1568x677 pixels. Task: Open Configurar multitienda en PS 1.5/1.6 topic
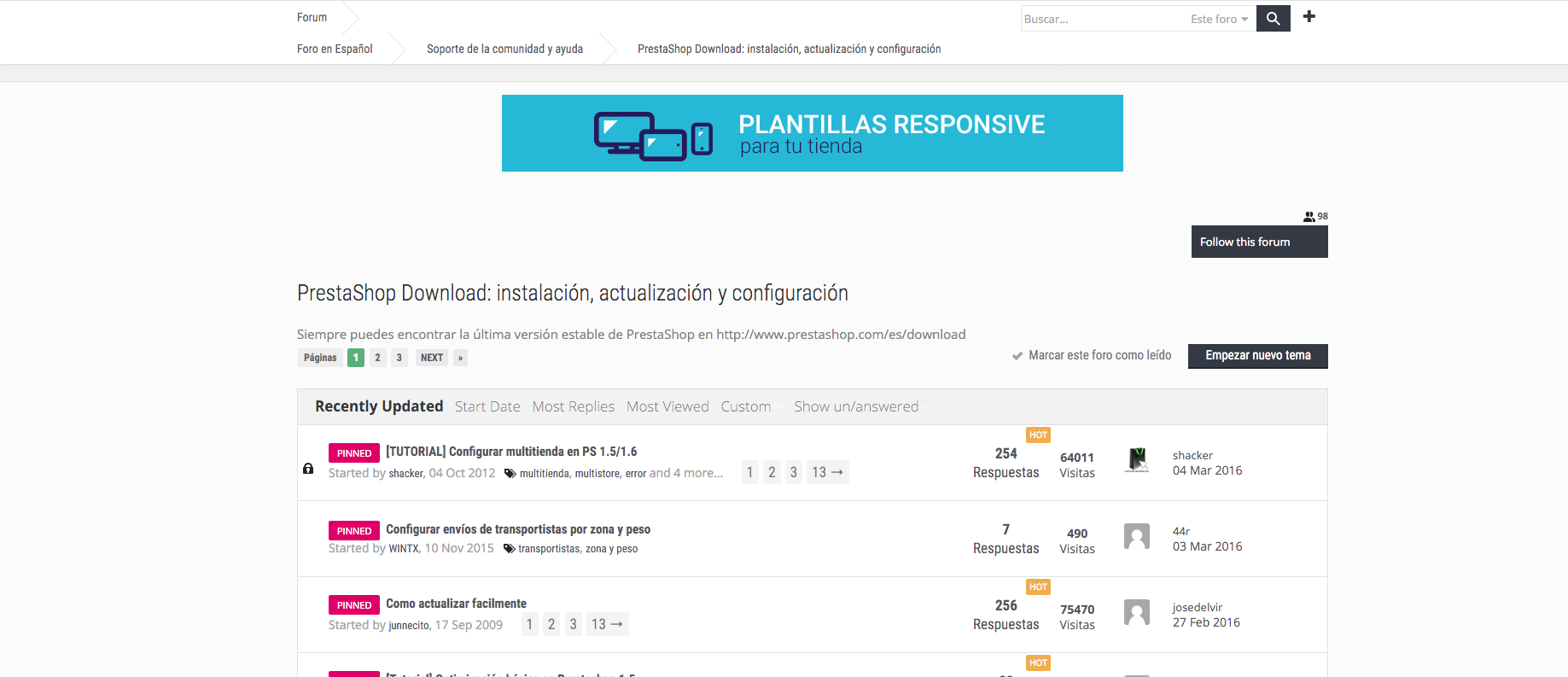point(511,452)
